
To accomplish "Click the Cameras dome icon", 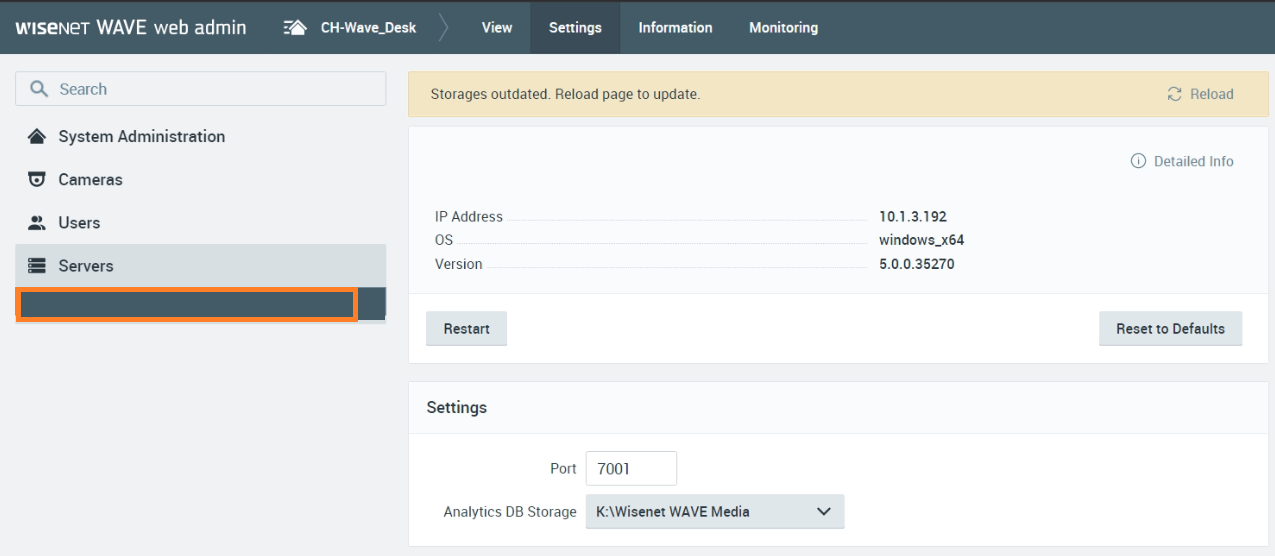I will [37, 180].
